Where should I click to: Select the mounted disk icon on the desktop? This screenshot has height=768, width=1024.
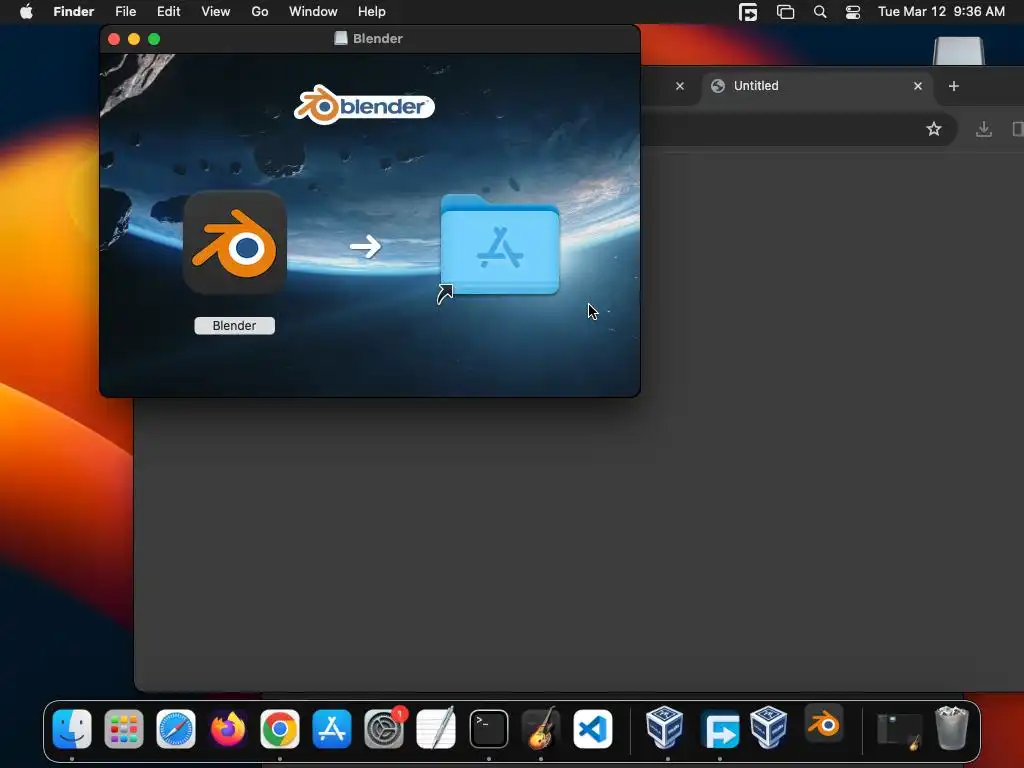(959, 51)
